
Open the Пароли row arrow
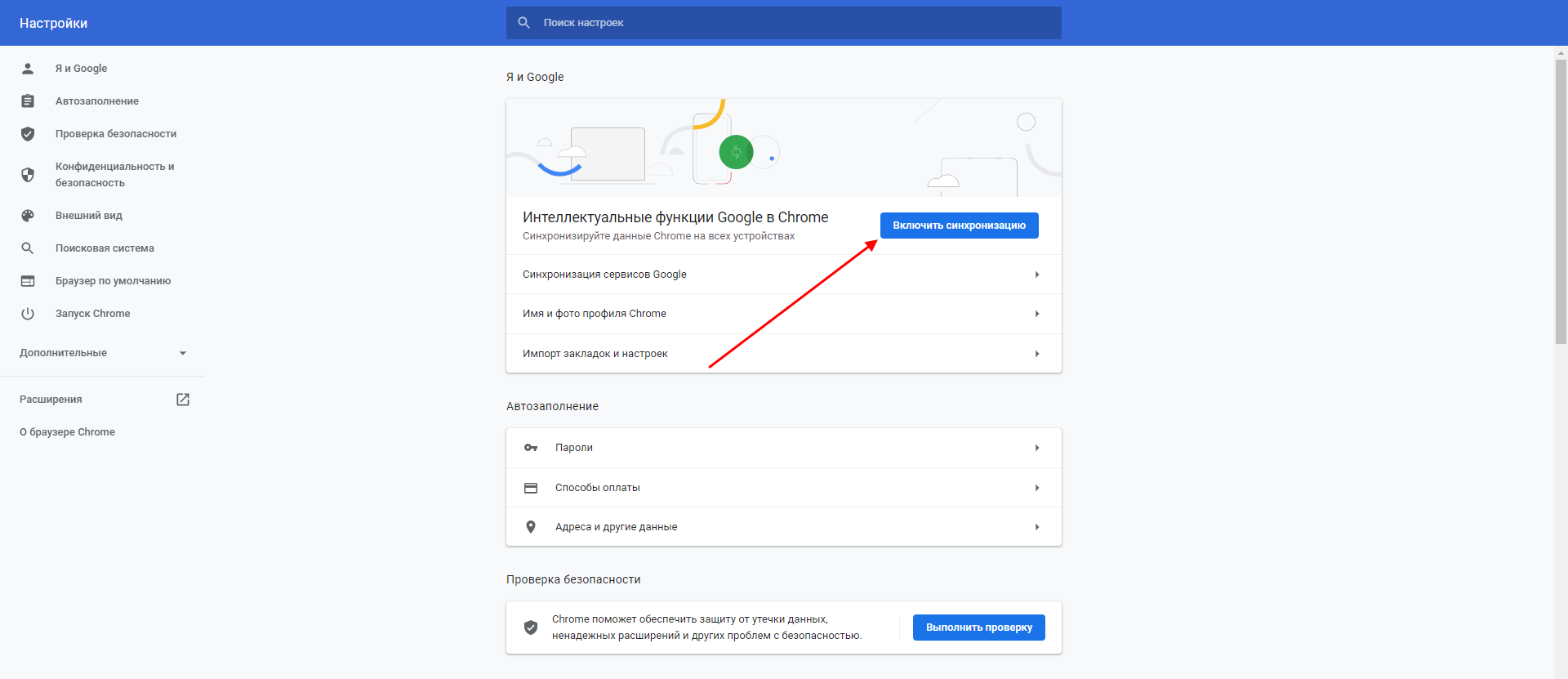pos(1037,448)
